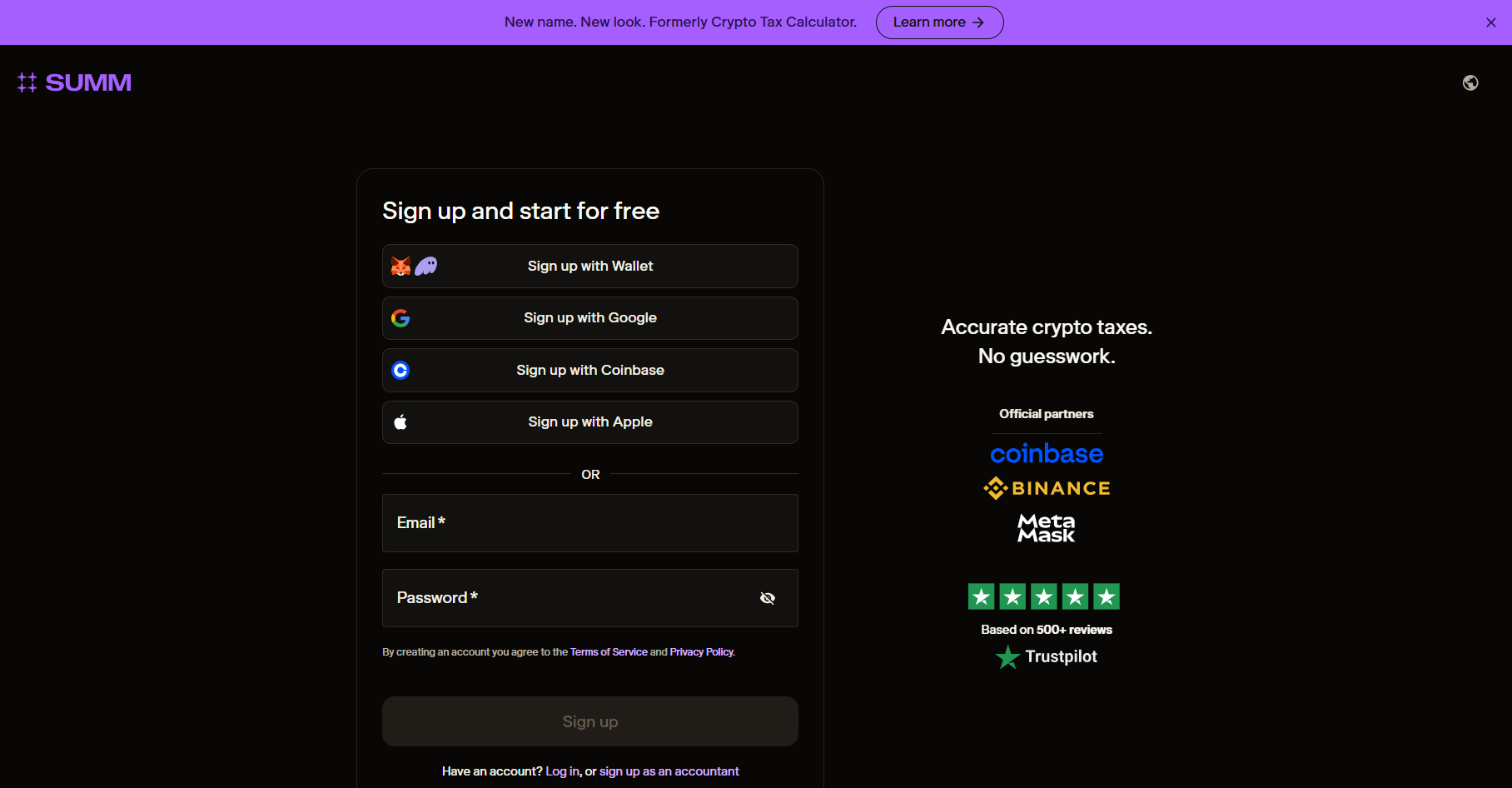Click the Binance partner logo
This screenshot has width=1512, height=788.
tap(1046, 487)
